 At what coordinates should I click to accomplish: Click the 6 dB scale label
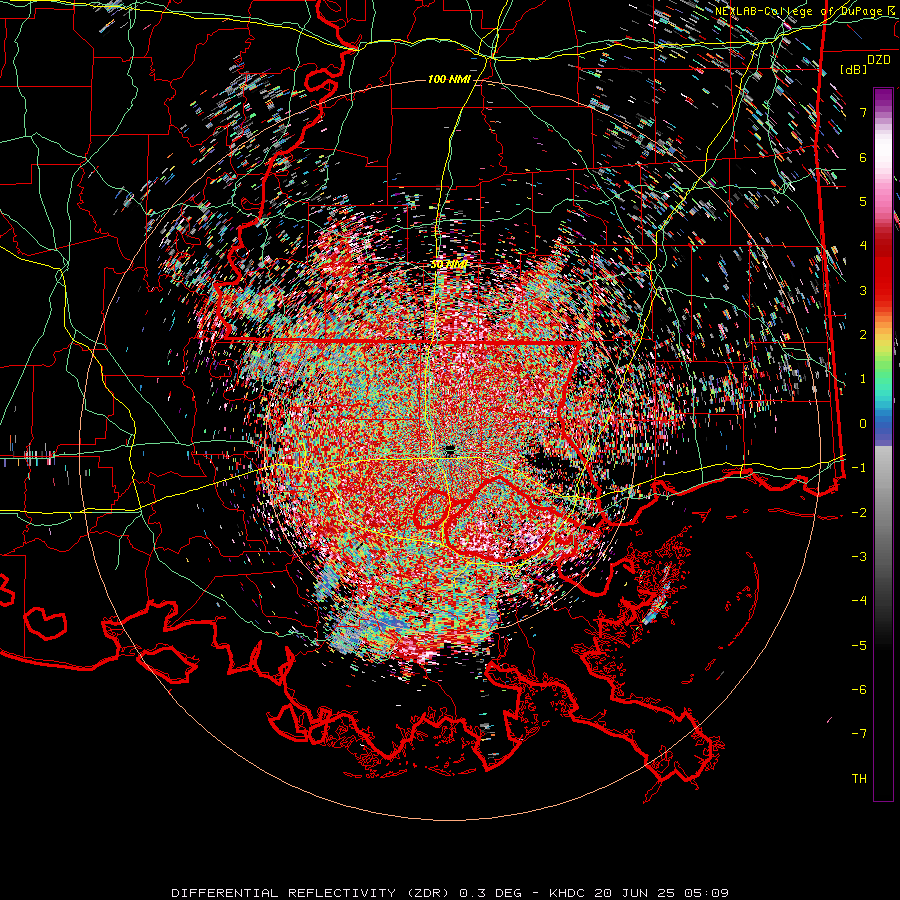coord(863,157)
